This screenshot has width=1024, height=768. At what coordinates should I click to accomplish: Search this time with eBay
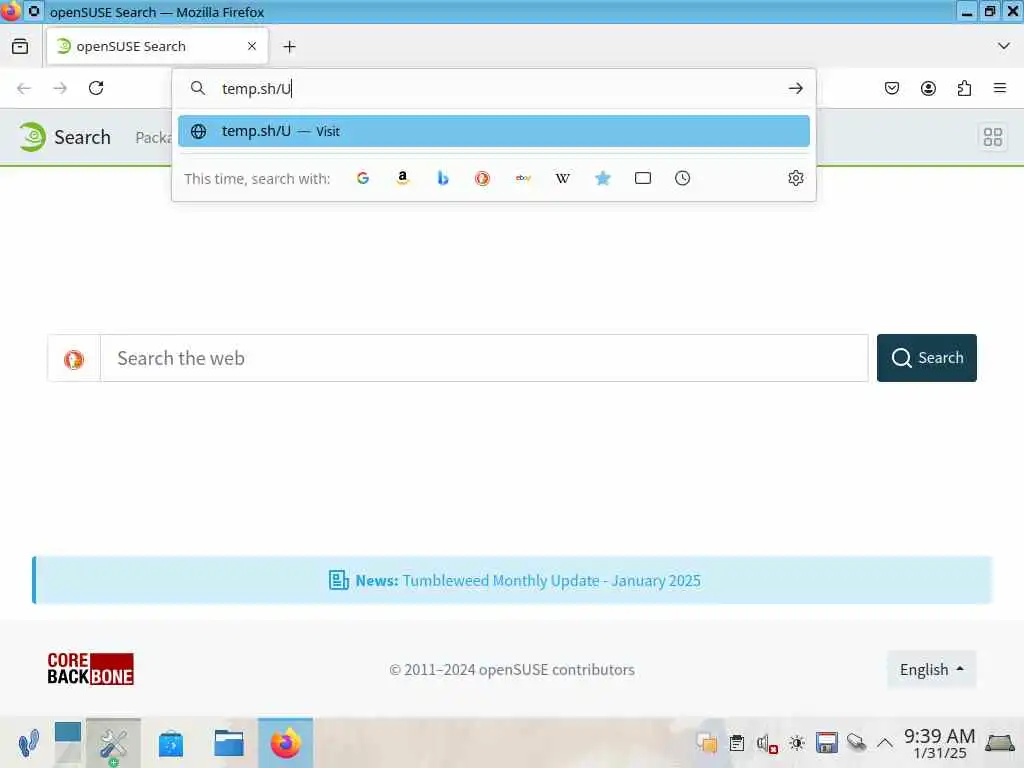click(x=523, y=178)
